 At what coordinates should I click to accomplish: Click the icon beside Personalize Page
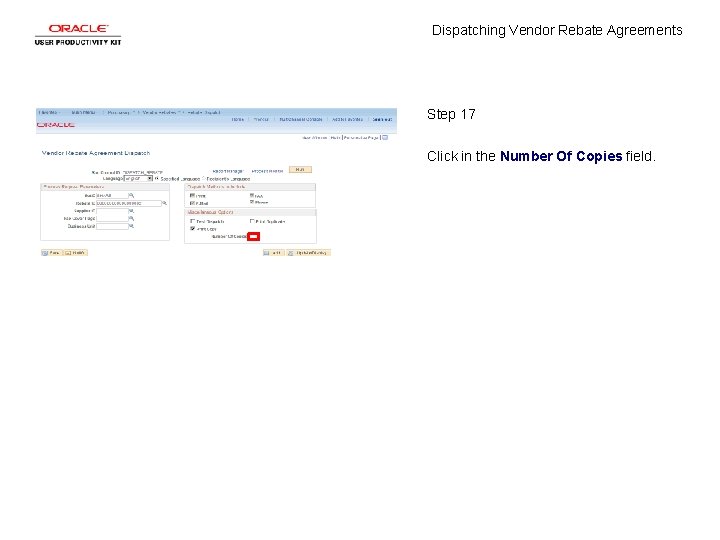[x=385, y=137]
